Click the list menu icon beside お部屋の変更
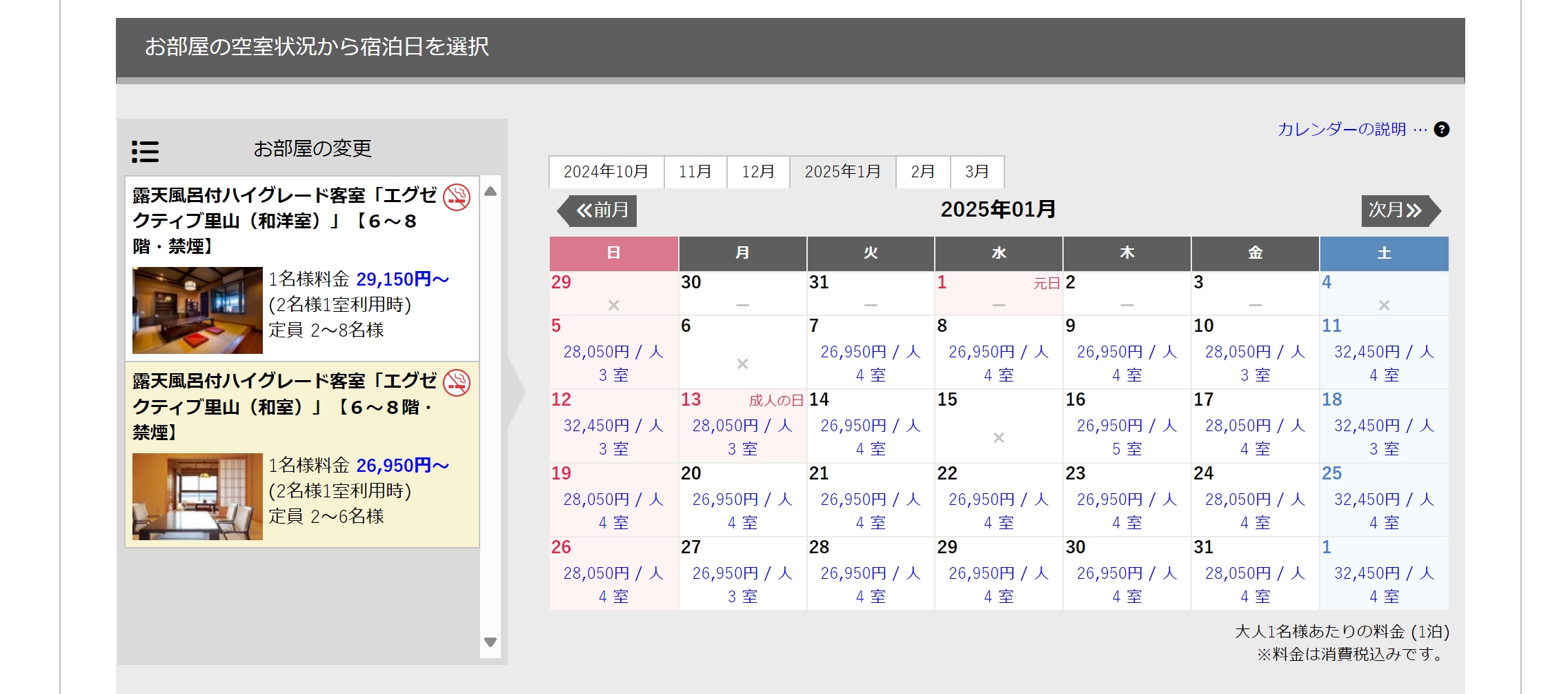1568x694 pixels. pyautogui.click(x=145, y=151)
